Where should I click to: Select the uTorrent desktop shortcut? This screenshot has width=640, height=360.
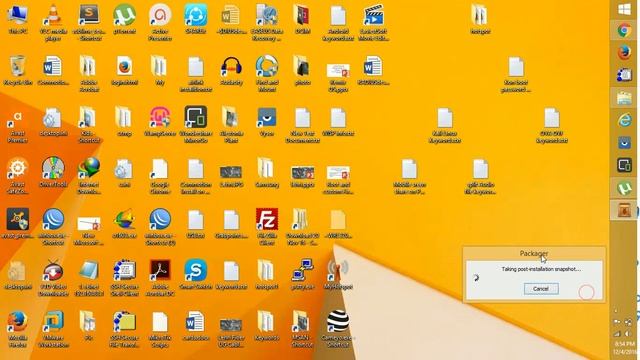click(x=124, y=20)
